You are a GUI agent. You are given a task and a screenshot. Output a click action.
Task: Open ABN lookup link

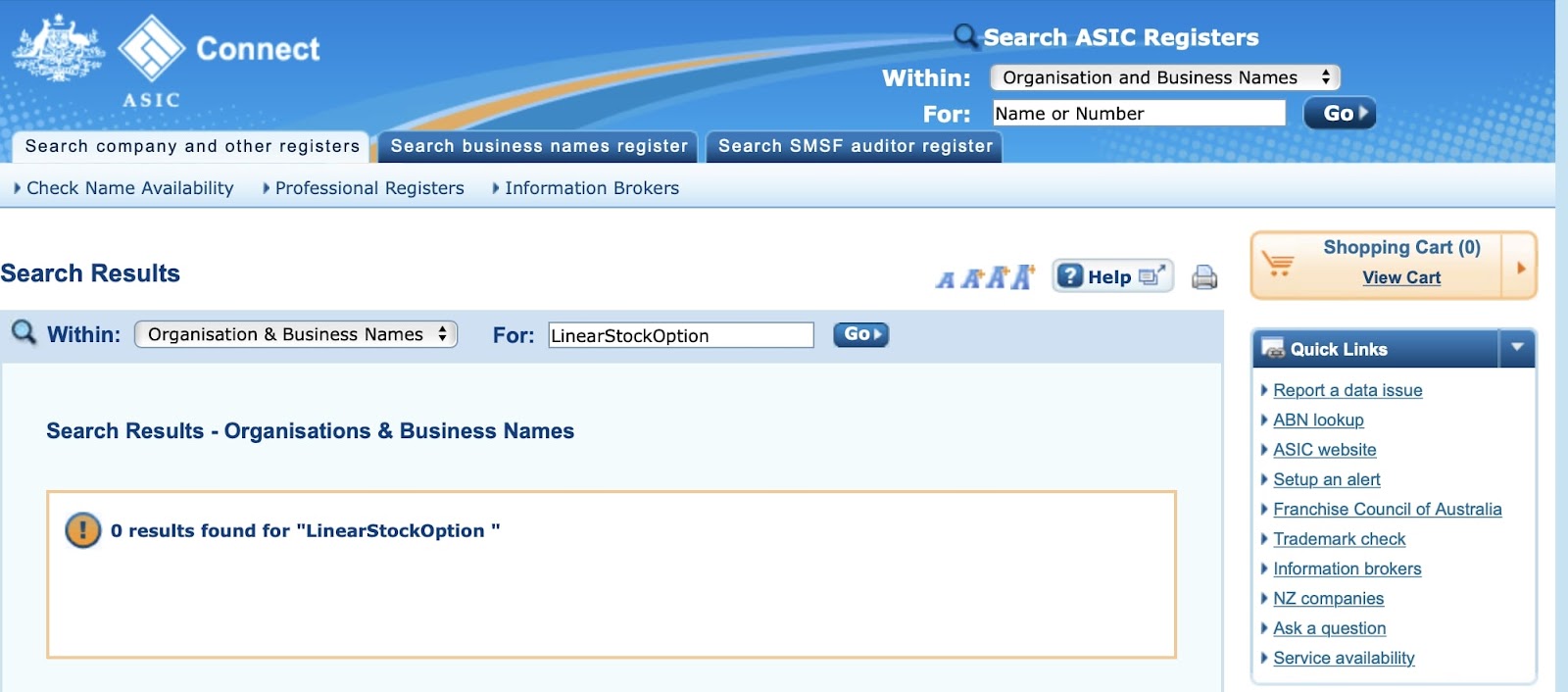pyautogui.click(x=1318, y=420)
